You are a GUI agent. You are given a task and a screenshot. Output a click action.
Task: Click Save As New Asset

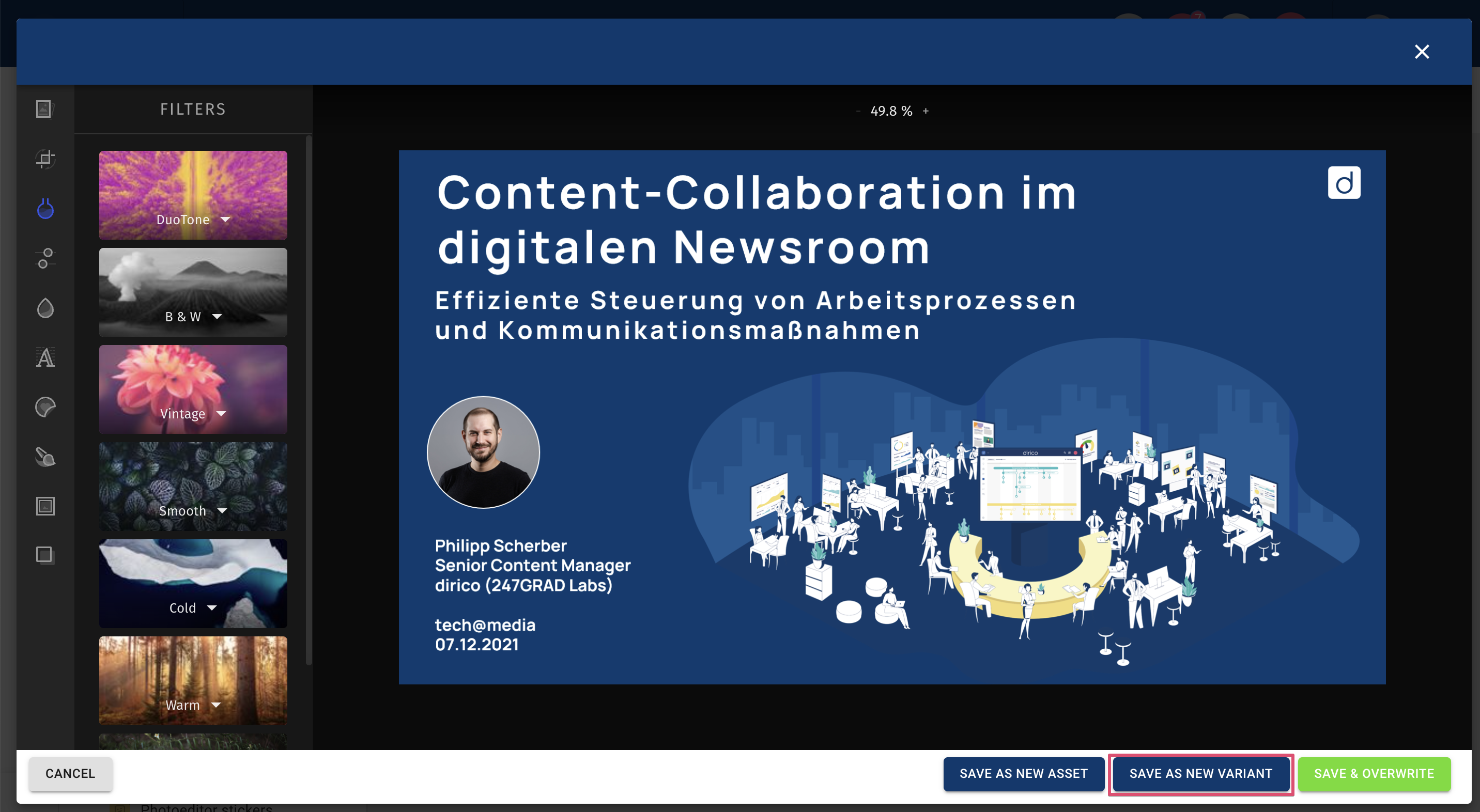(x=1023, y=774)
